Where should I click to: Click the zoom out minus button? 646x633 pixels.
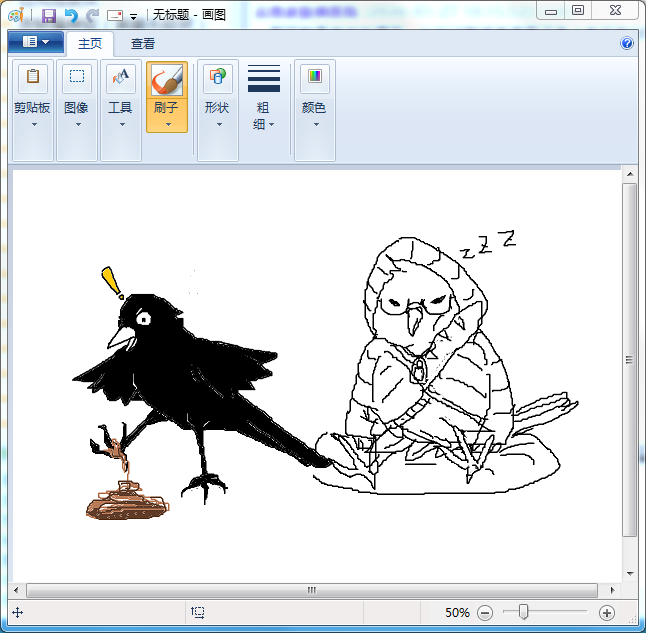tap(485, 612)
